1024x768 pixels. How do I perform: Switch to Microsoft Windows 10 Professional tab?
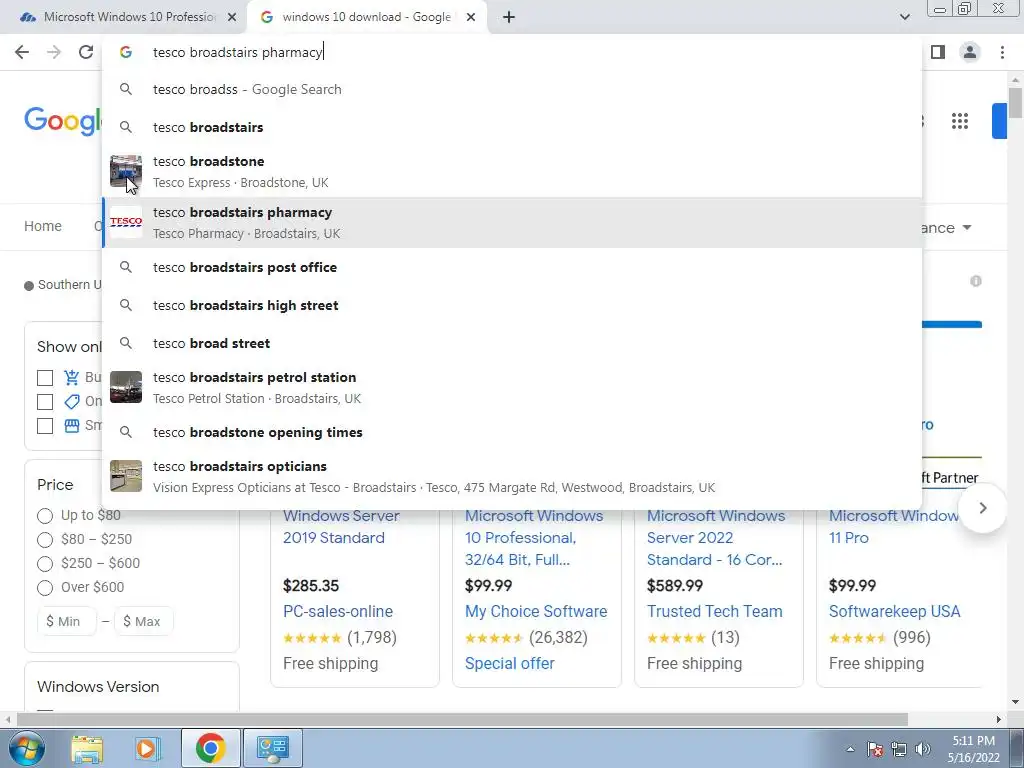pyautogui.click(x=129, y=17)
